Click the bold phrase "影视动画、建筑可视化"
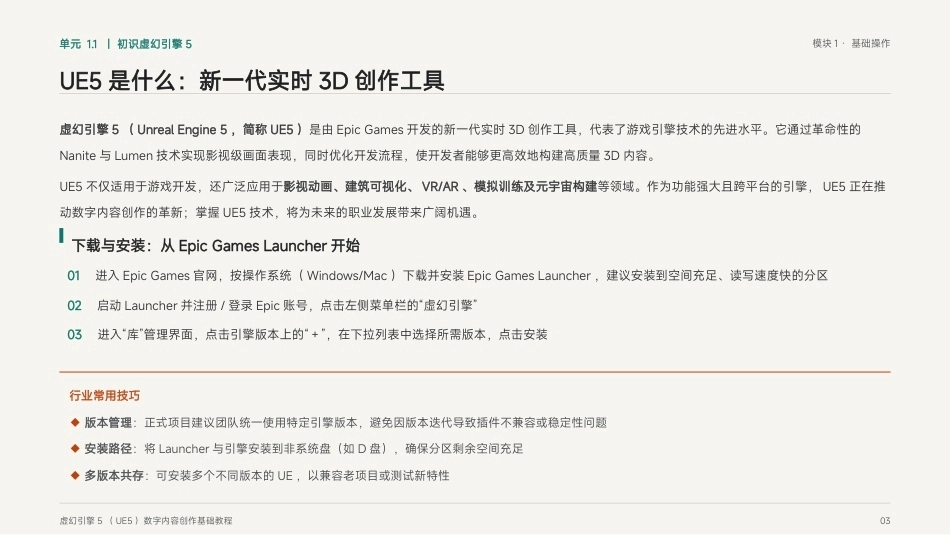The image size is (950, 535). click(345, 187)
